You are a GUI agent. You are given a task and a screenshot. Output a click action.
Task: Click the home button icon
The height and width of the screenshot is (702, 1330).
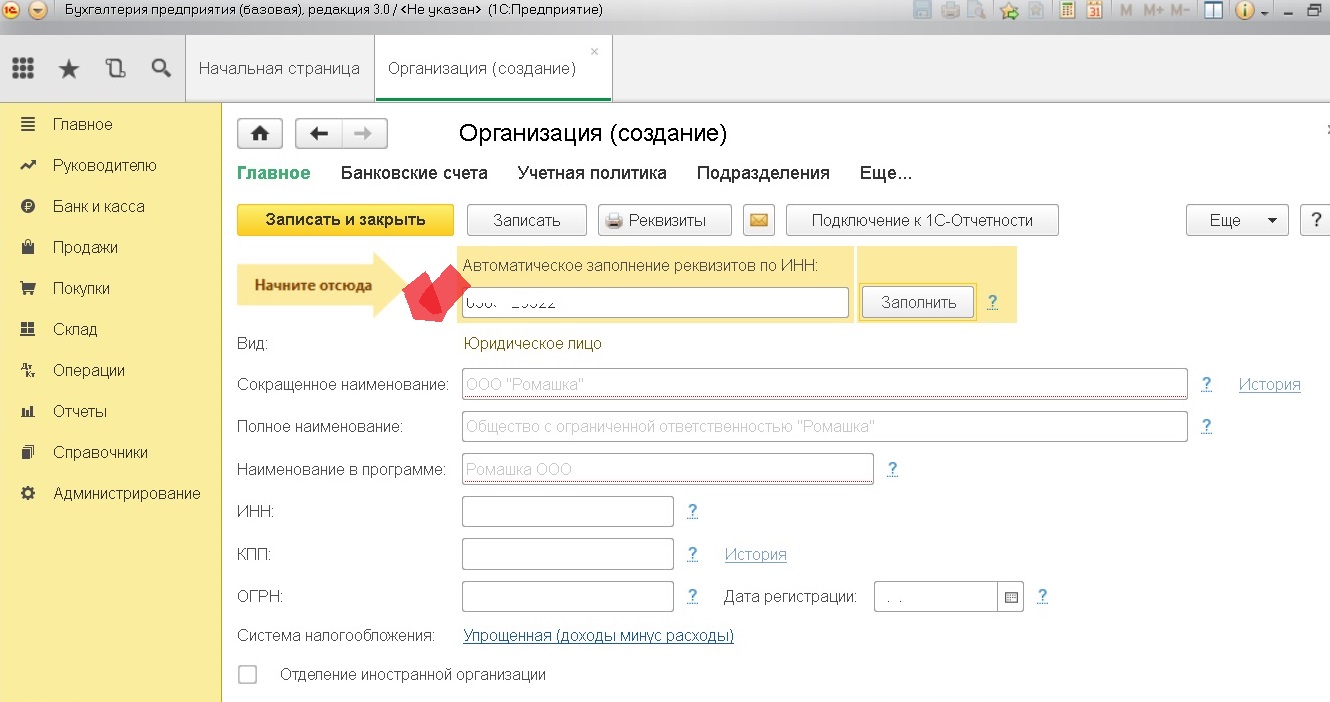coord(259,133)
